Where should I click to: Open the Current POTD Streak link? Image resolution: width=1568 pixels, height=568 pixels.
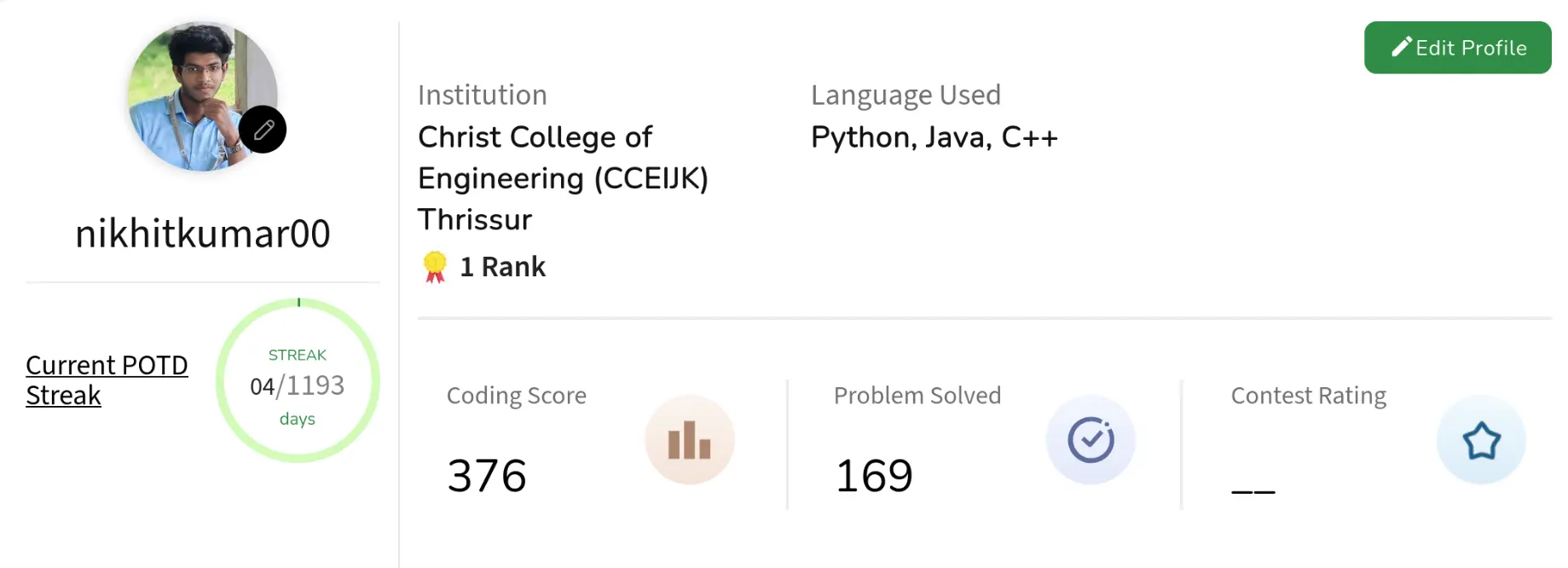[x=106, y=380]
